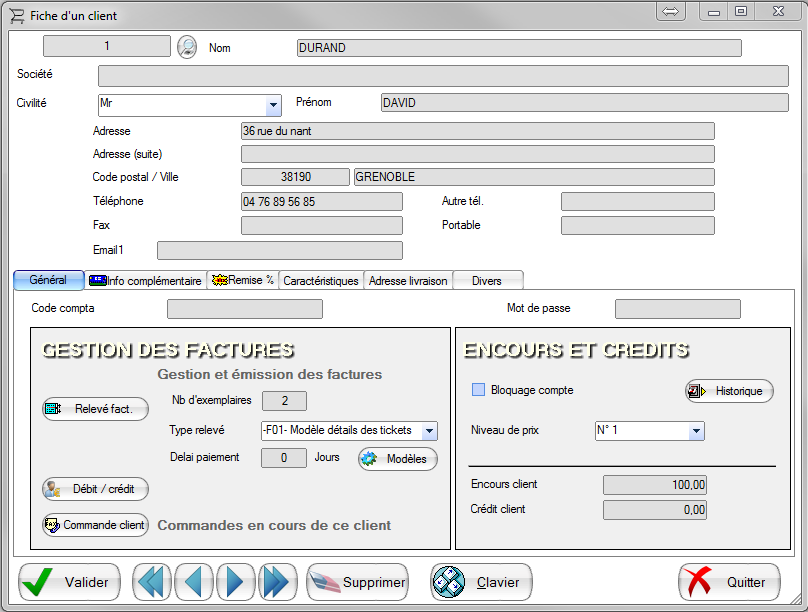The image size is (808, 612).
Task: Go to the previous client record
Action: tap(194, 582)
